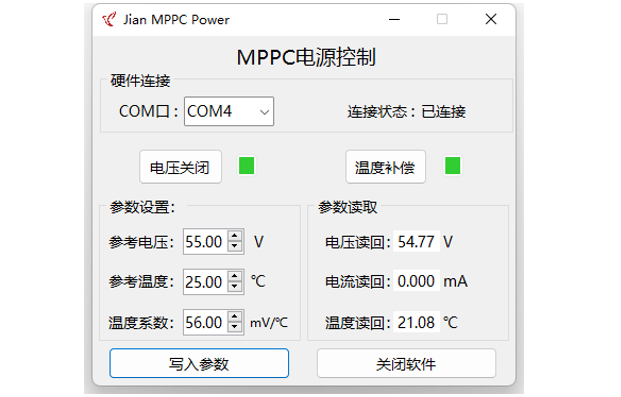This screenshot has height=397, width=621.
Task: Close the Jian MPPC Power window
Action: (491, 19)
